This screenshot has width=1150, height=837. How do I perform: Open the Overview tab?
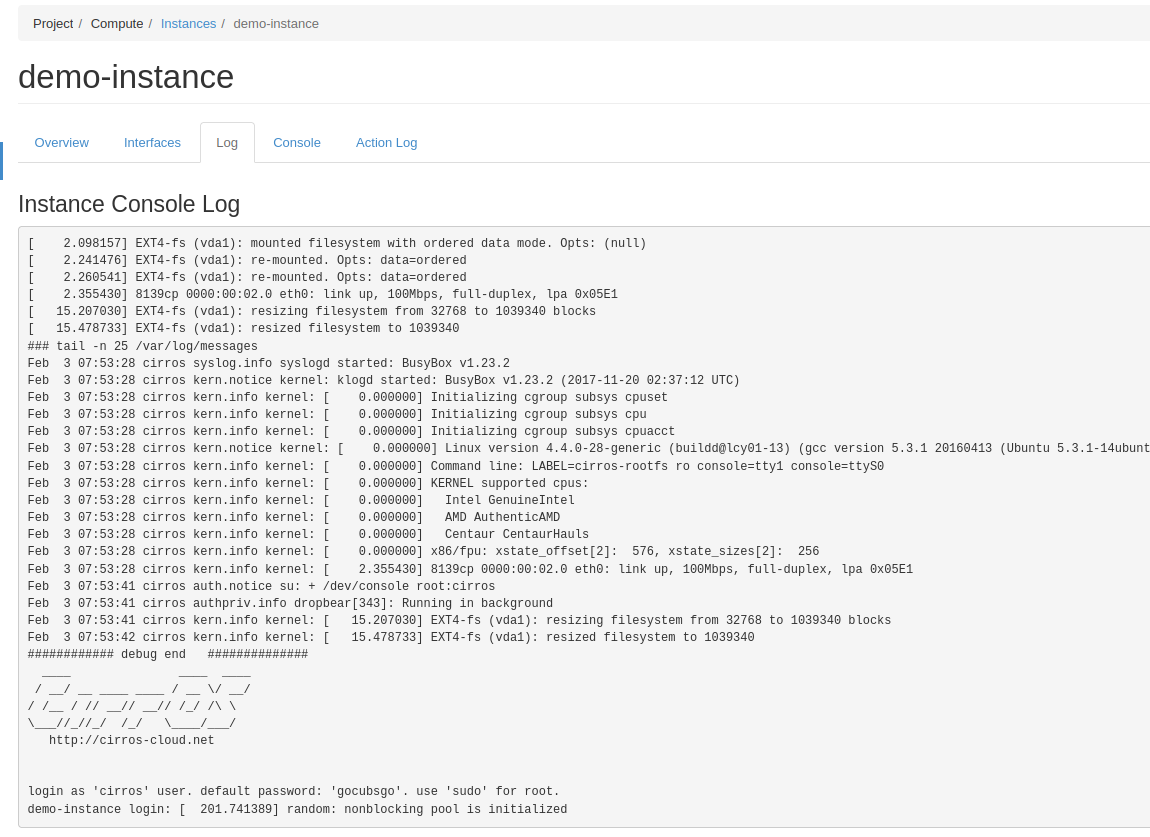coord(62,143)
